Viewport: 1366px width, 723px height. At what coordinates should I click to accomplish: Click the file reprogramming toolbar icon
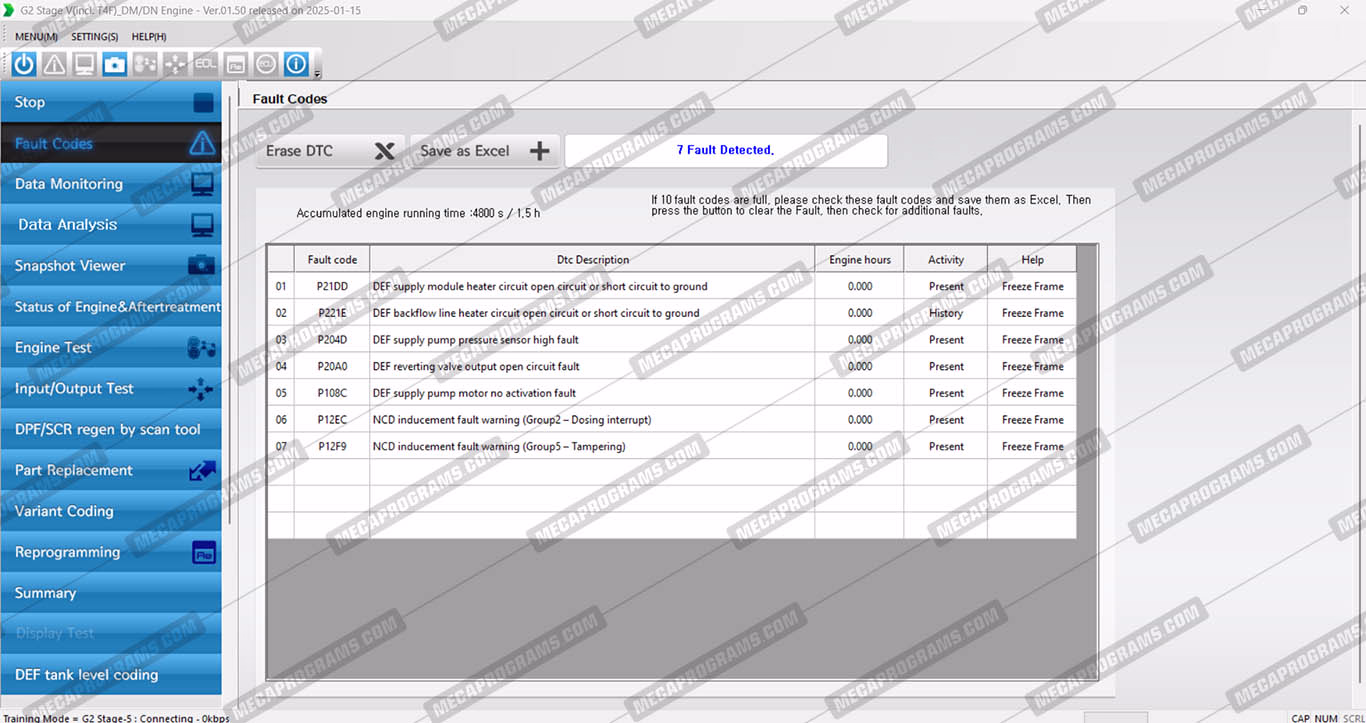(235, 64)
